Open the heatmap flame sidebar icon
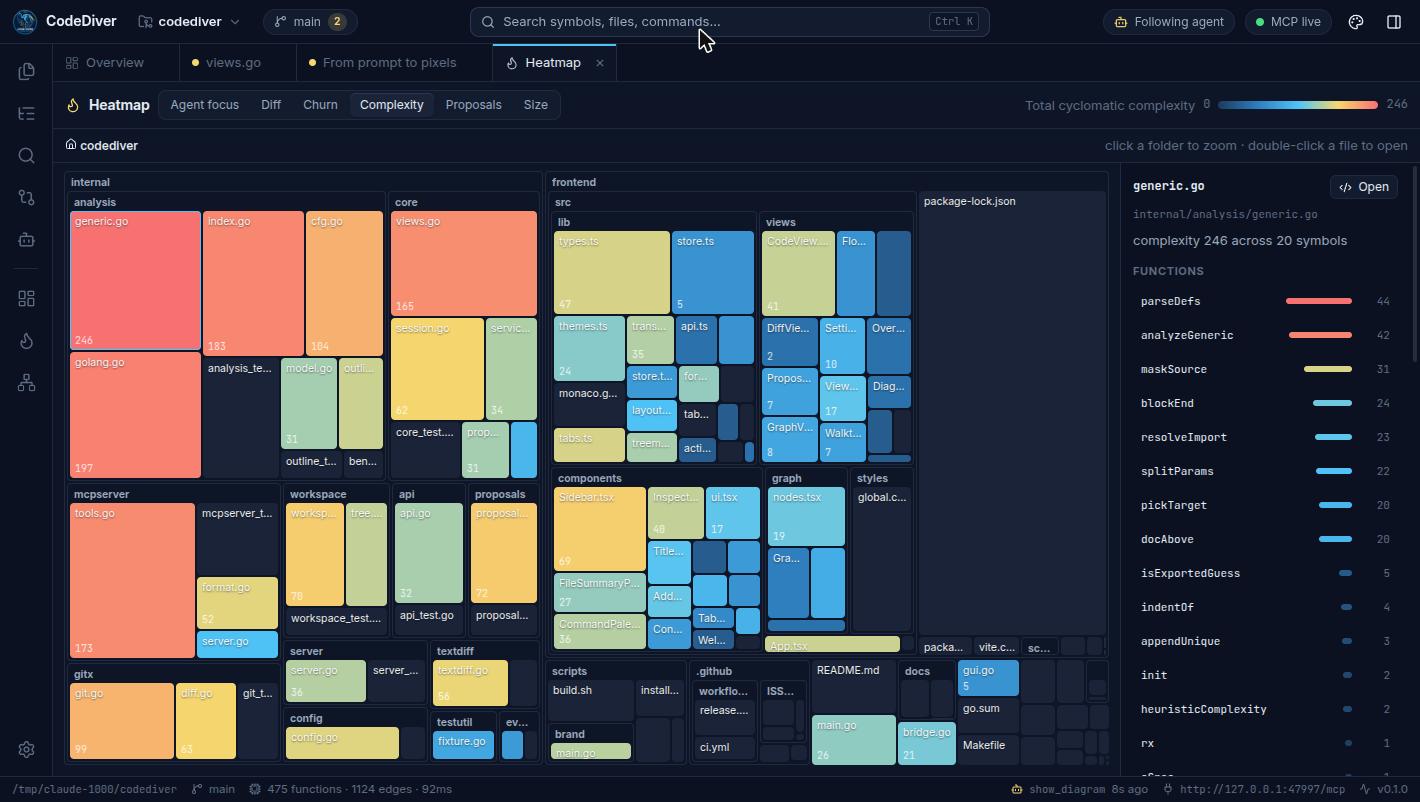 [x=27, y=341]
